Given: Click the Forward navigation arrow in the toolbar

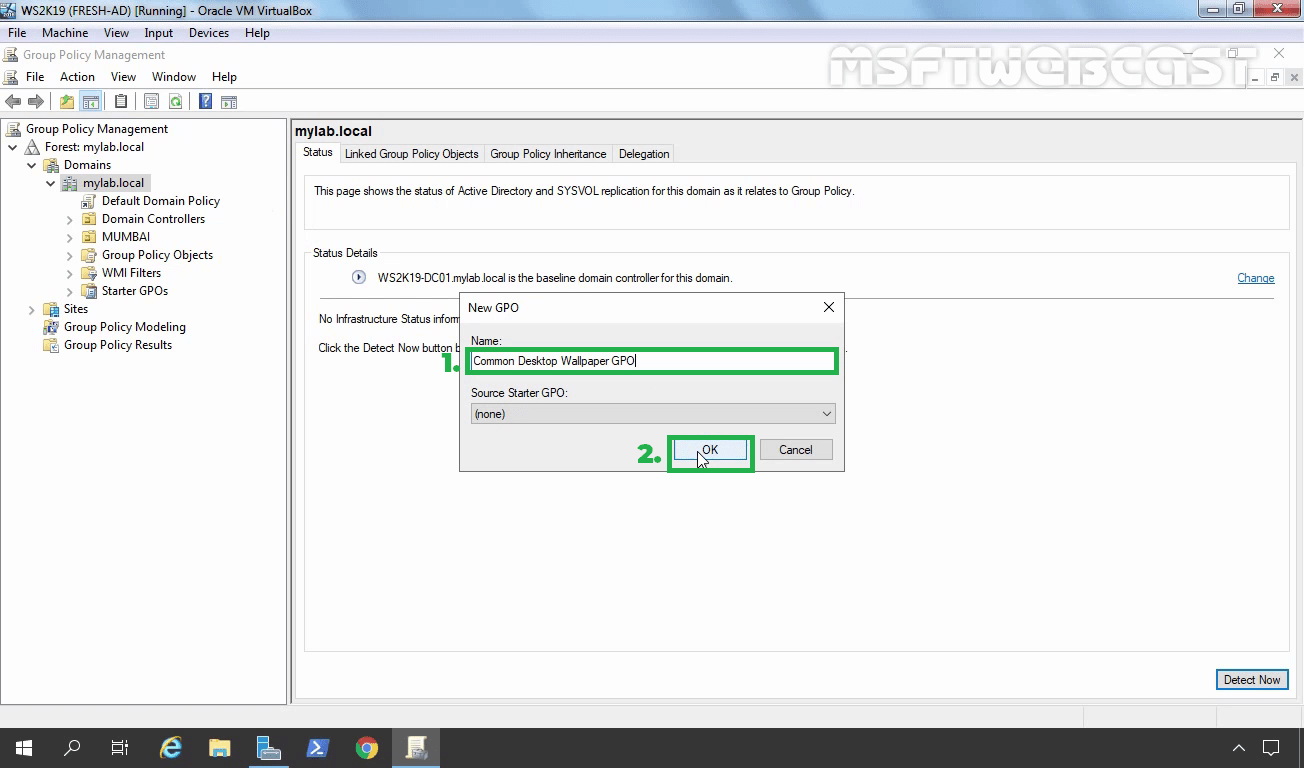Looking at the screenshot, I should [x=36, y=100].
